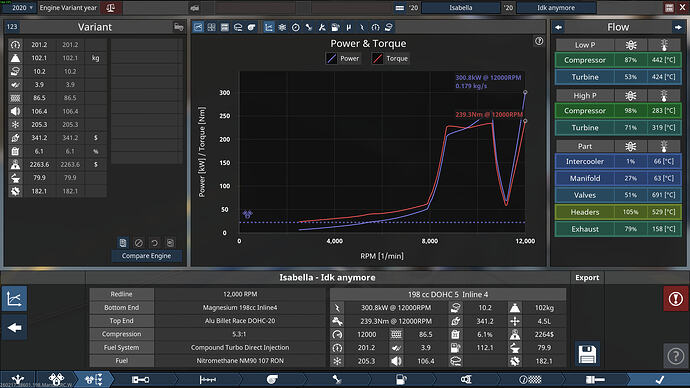The image size is (690, 388).
Task: Click the red calculator icon at top right
Action: coord(669,8)
